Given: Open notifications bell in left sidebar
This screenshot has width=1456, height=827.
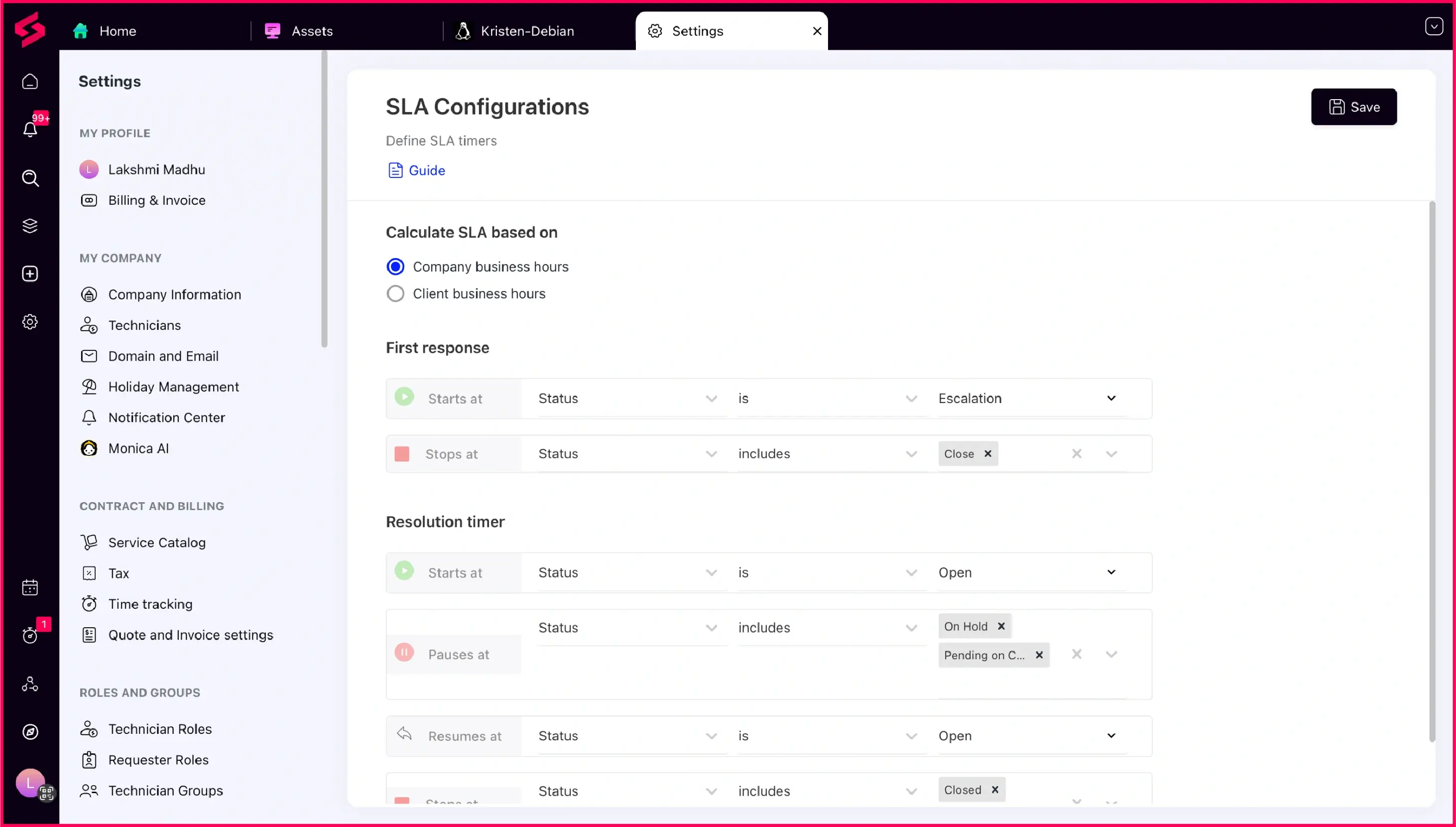Looking at the screenshot, I should tap(30, 129).
